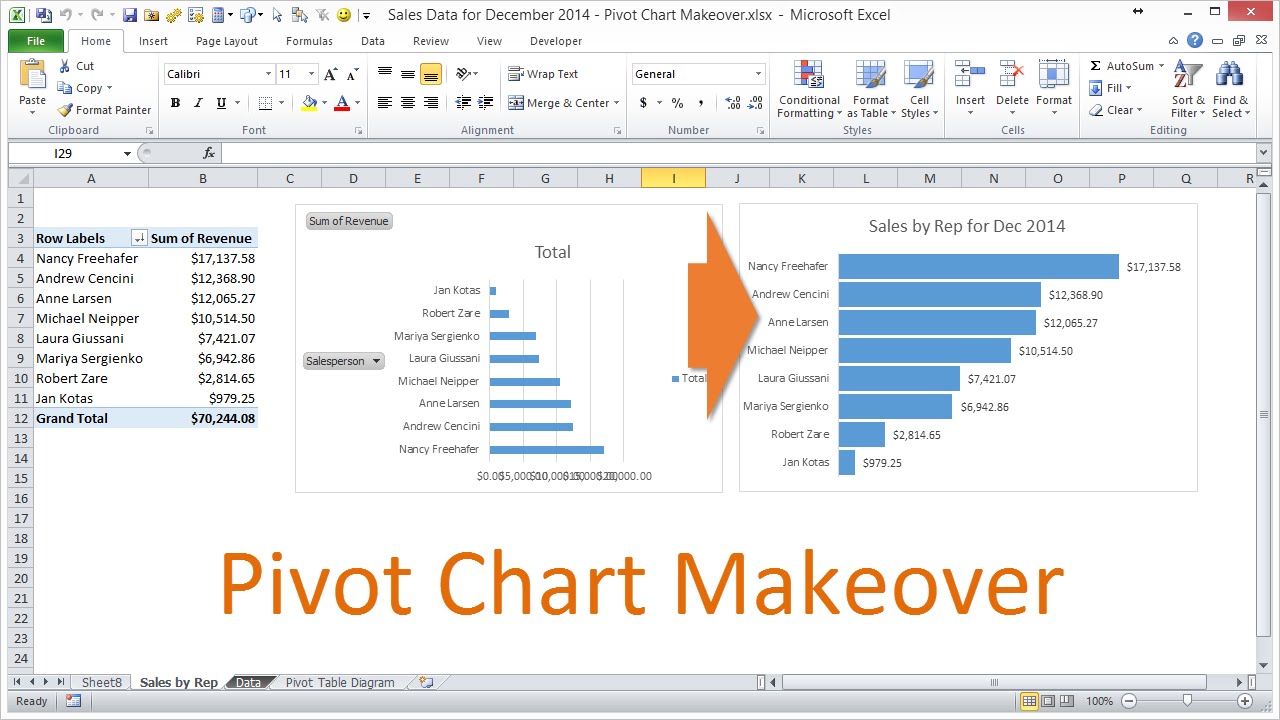Click the Name Box showing I29
Screen dimensions: 1280x720
(x=65, y=153)
